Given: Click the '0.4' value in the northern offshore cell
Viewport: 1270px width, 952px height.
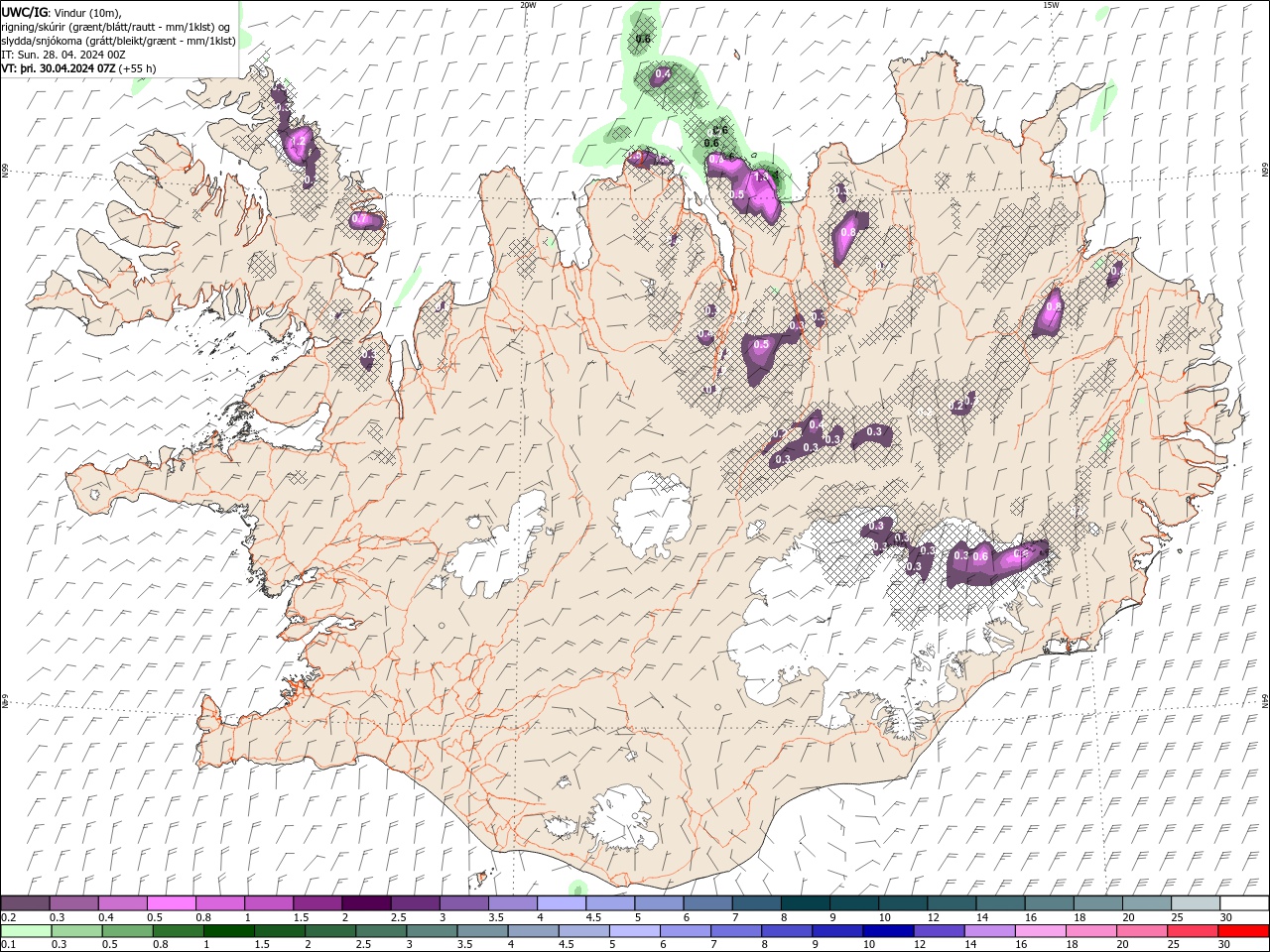Looking at the screenshot, I should click(663, 73).
